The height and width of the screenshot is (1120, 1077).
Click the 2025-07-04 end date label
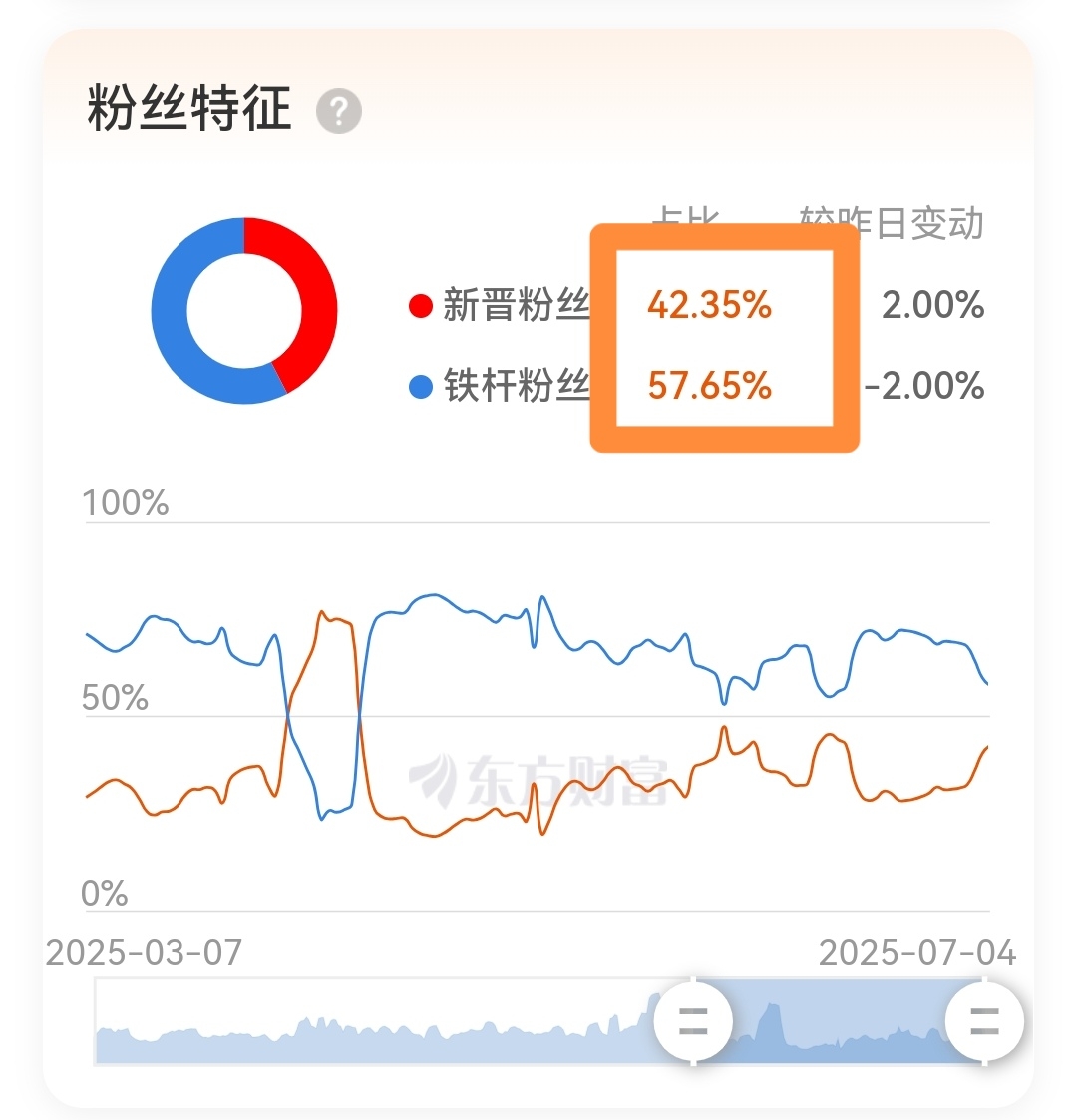point(917,952)
